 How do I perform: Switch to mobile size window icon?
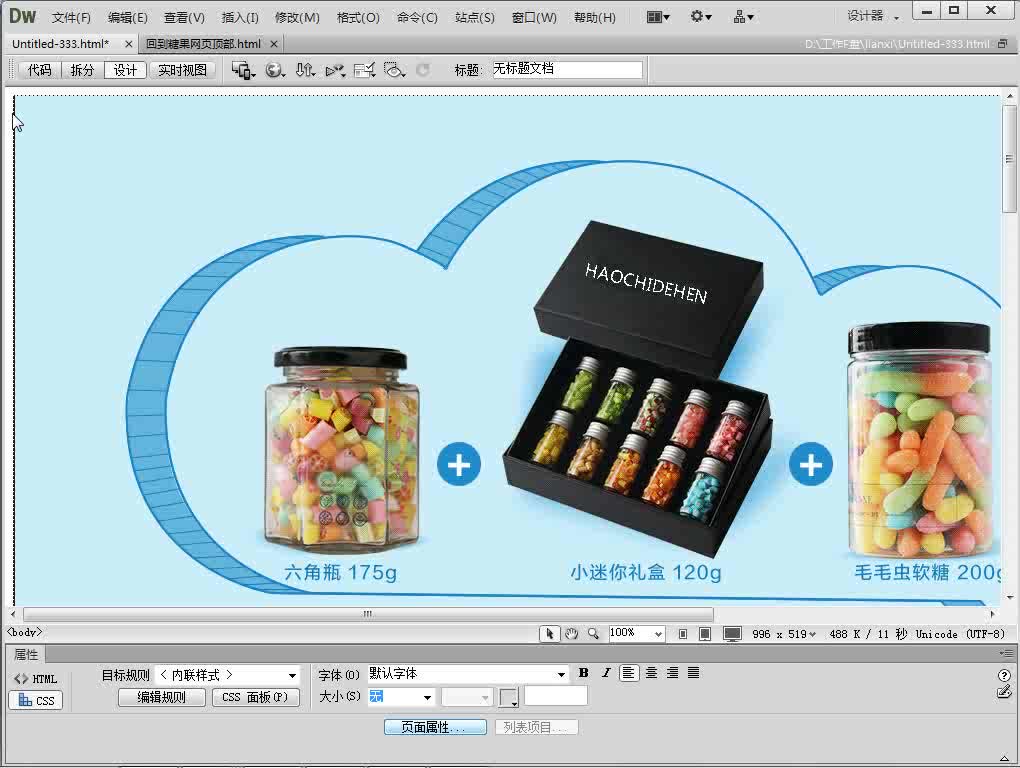(x=682, y=634)
